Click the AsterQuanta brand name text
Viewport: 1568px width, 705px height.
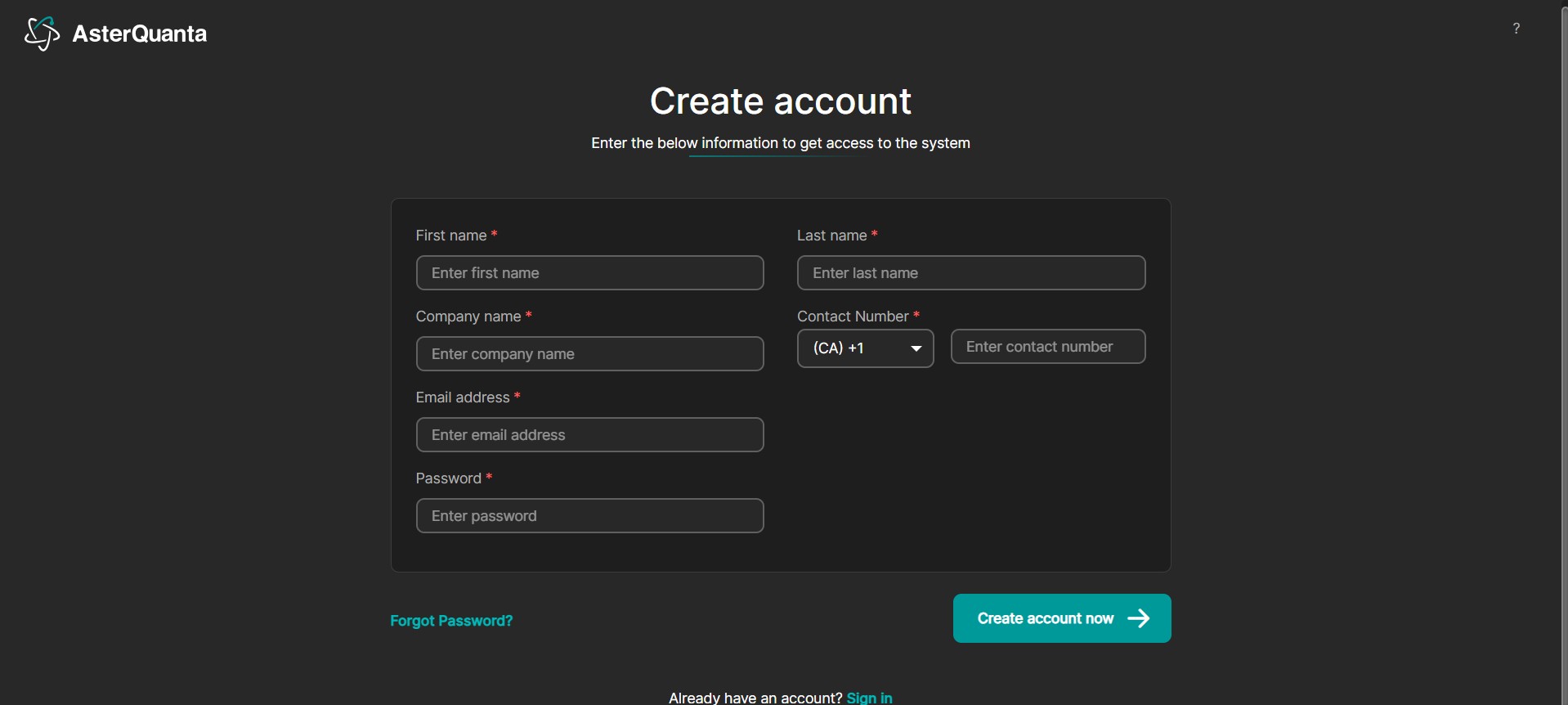click(140, 34)
